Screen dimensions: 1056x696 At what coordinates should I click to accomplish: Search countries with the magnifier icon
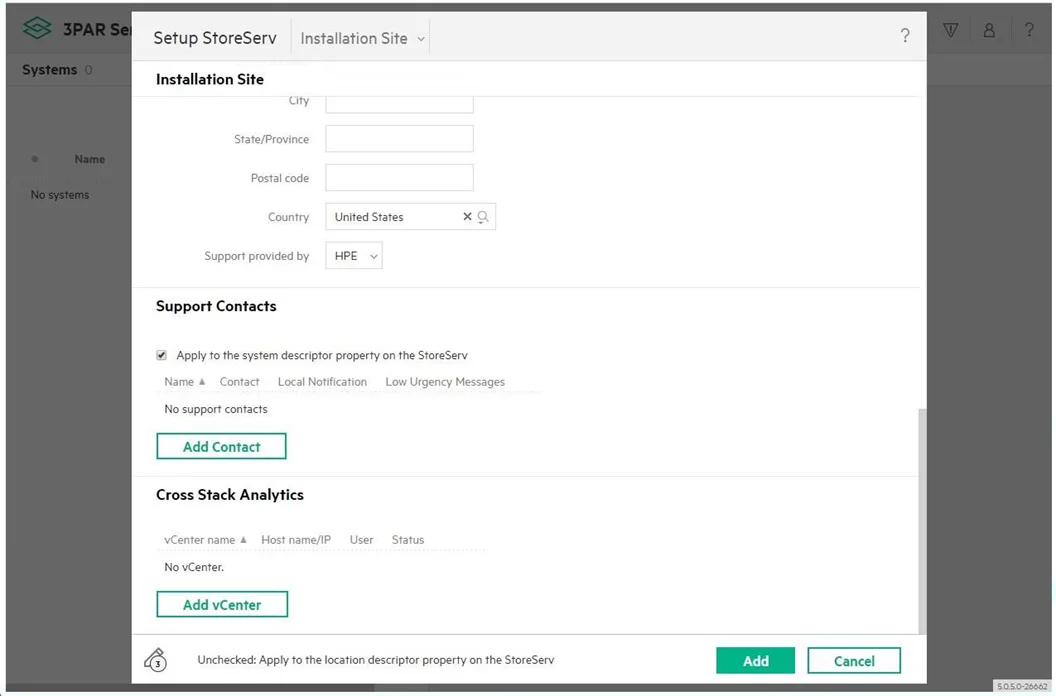(x=483, y=216)
